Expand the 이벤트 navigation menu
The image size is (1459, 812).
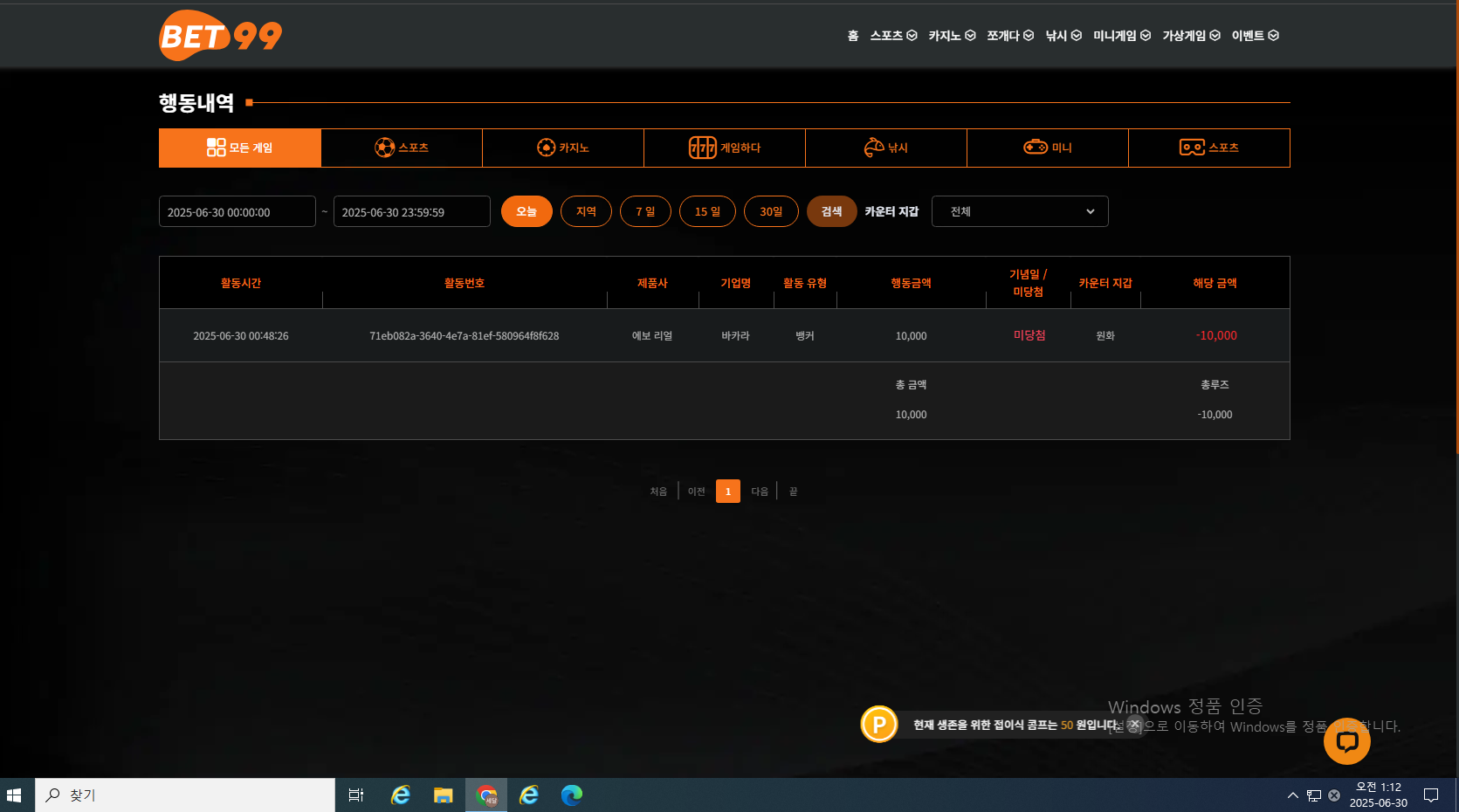(x=1256, y=36)
